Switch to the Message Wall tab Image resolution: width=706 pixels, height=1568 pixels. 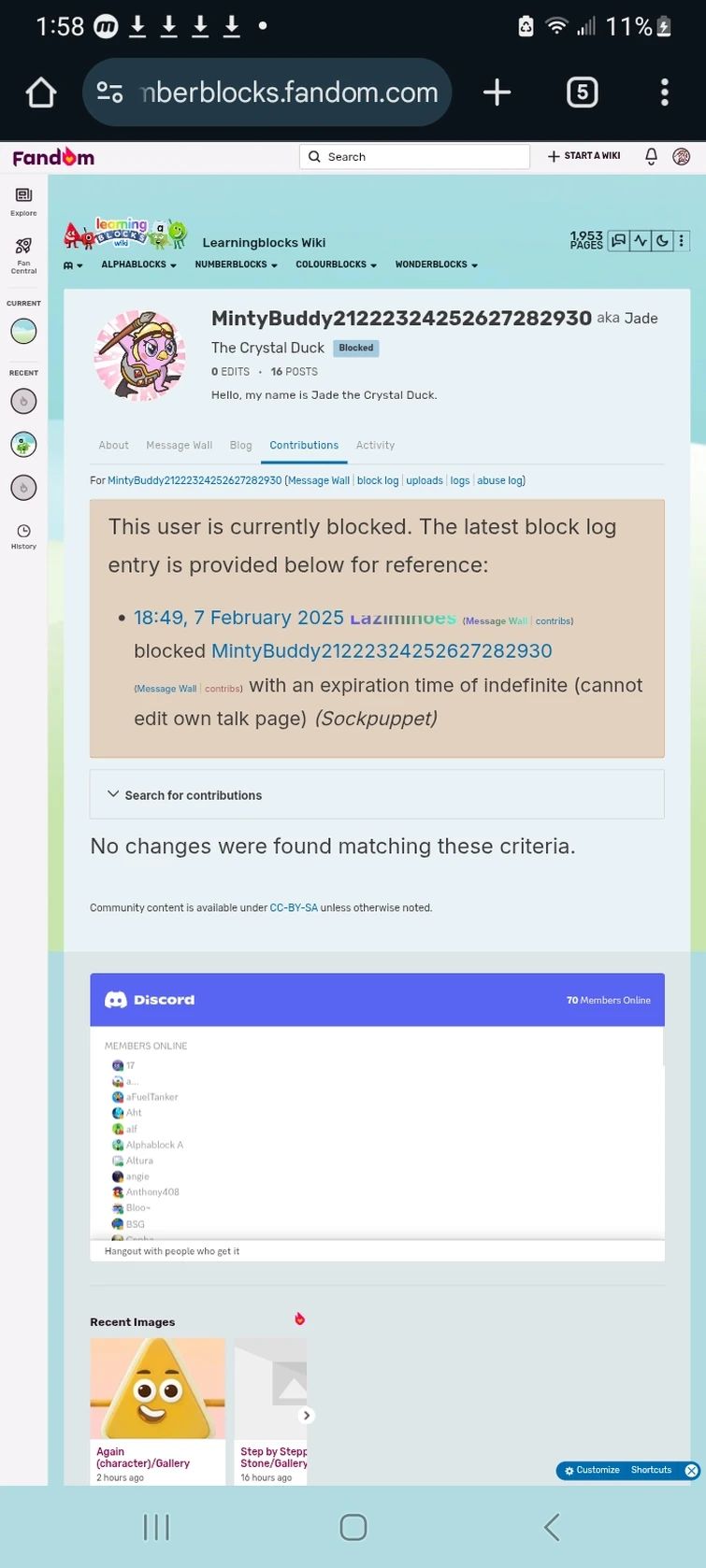coord(179,445)
